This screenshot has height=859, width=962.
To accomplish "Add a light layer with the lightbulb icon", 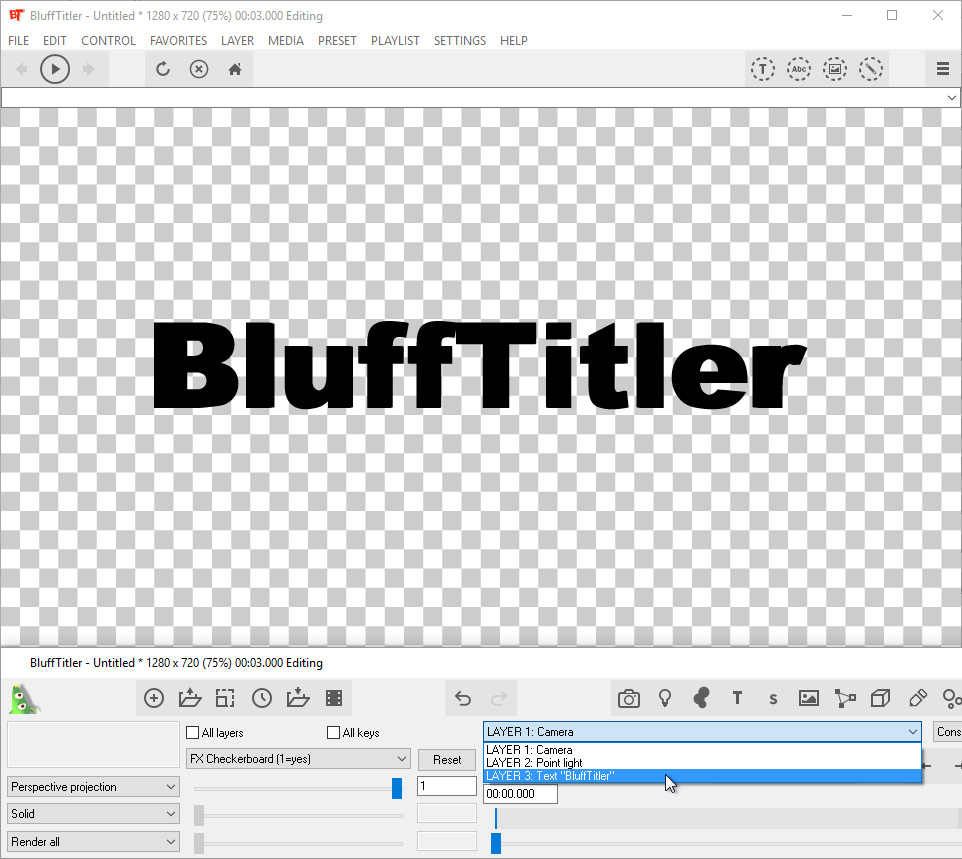I will pos(664,698).
